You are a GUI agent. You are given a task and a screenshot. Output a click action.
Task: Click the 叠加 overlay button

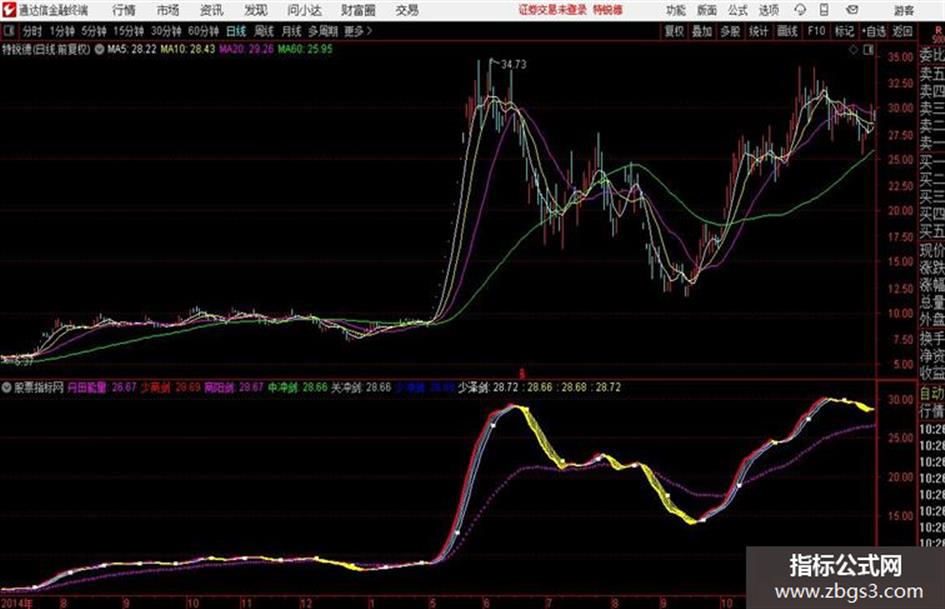(702, 31)
